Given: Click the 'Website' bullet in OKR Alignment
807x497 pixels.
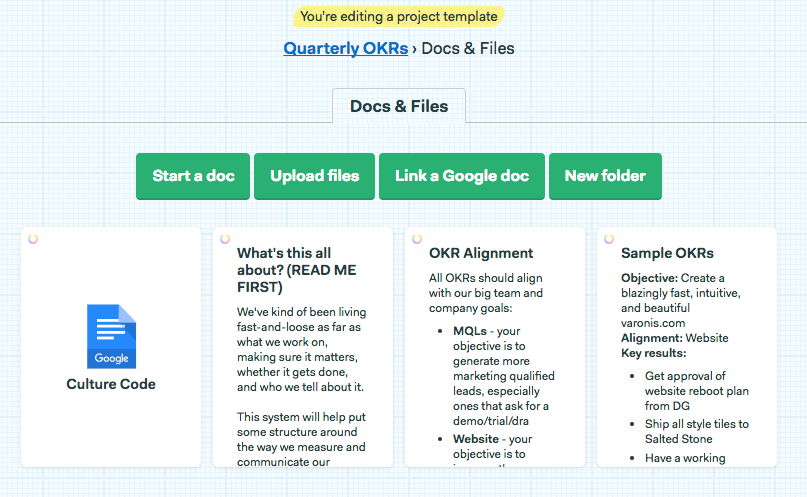Looking at the screenshot, I should pyautogui.click(x=493, y=447).
